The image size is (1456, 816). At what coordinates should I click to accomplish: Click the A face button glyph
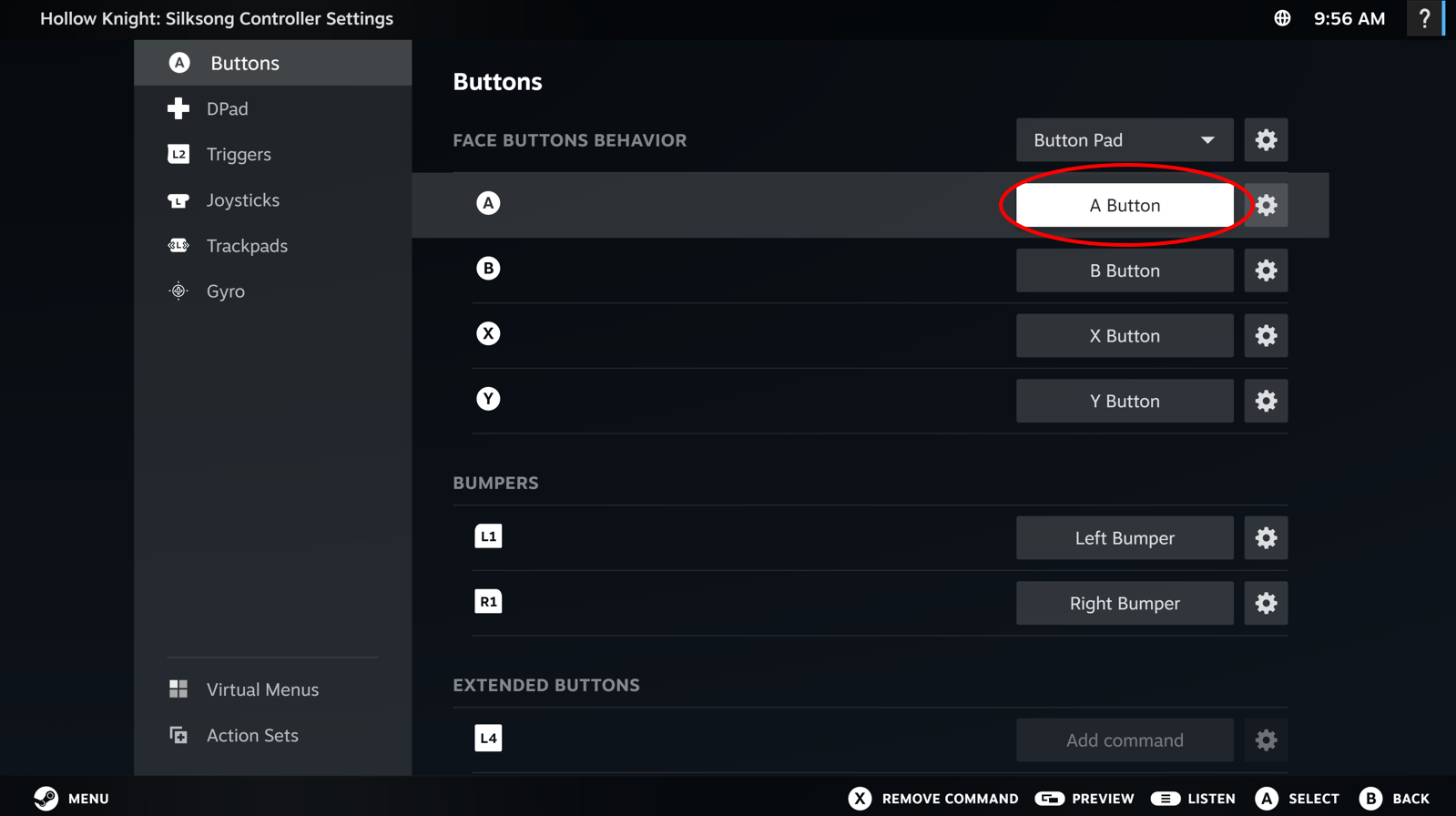pos(488,203)
